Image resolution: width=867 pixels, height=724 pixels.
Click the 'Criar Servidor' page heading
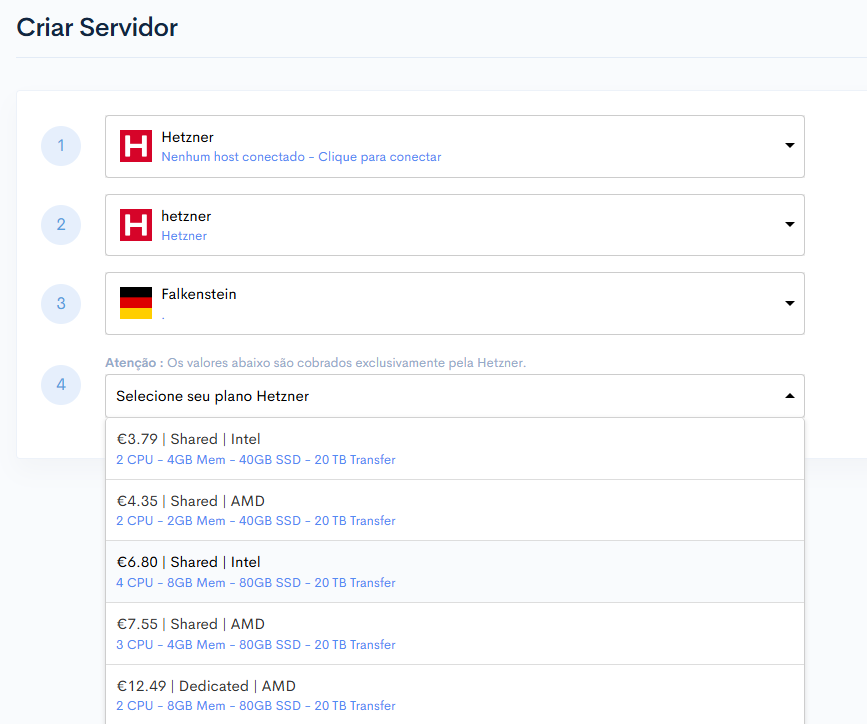(x=97, y=28)
